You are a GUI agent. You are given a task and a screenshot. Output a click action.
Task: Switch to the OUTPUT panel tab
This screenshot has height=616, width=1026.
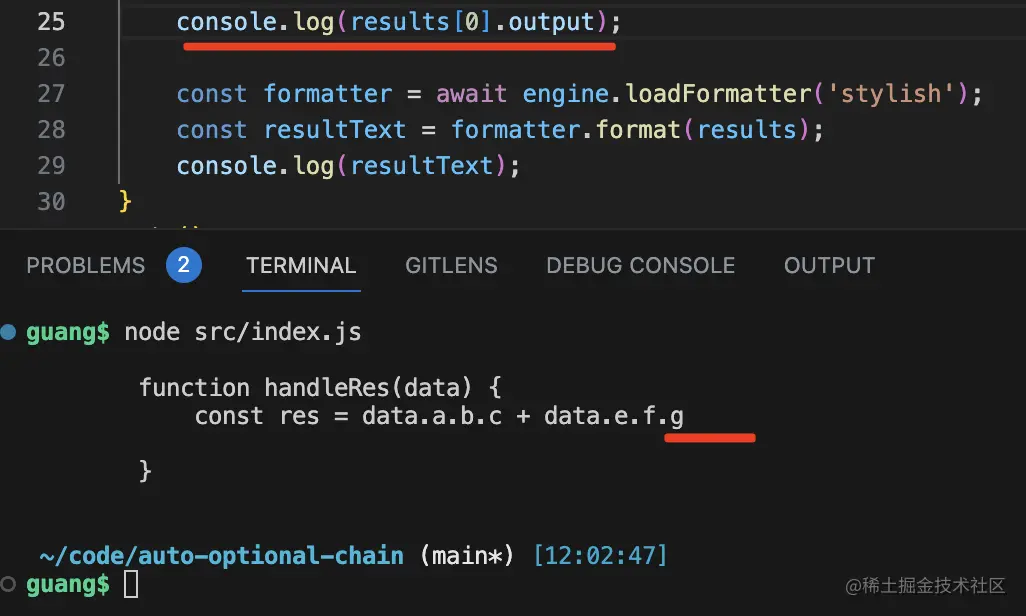click(829, 265)
